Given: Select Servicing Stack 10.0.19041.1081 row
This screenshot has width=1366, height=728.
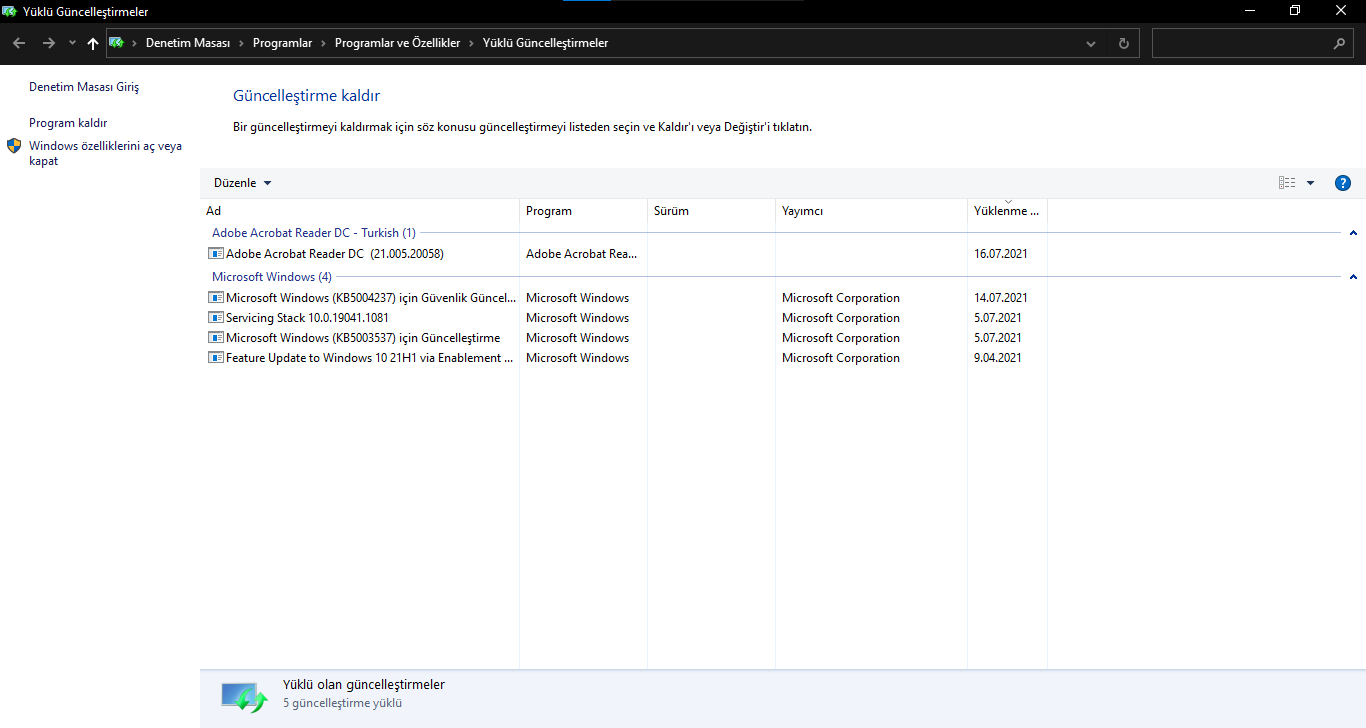Looking at the screenshot, I should 307,318.
